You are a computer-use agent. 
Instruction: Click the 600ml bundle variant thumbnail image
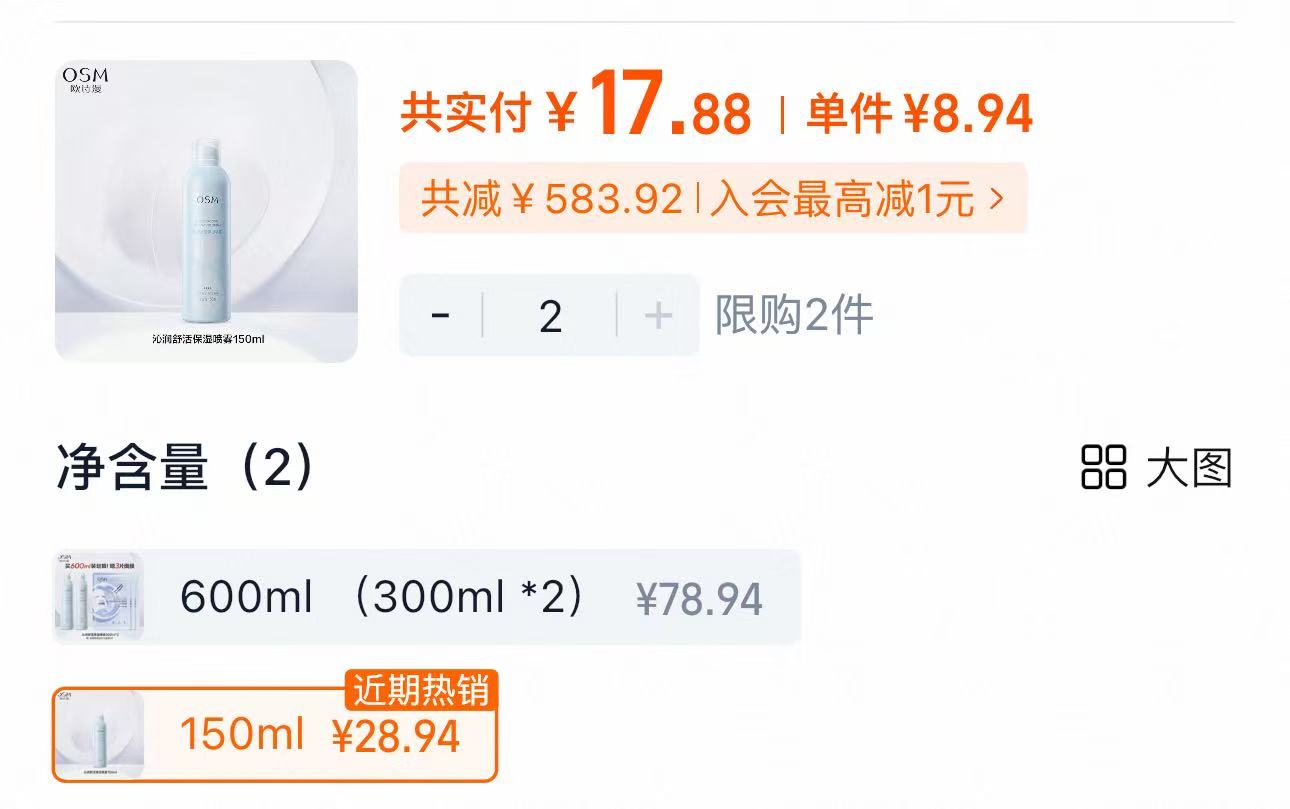coord(97,597)
